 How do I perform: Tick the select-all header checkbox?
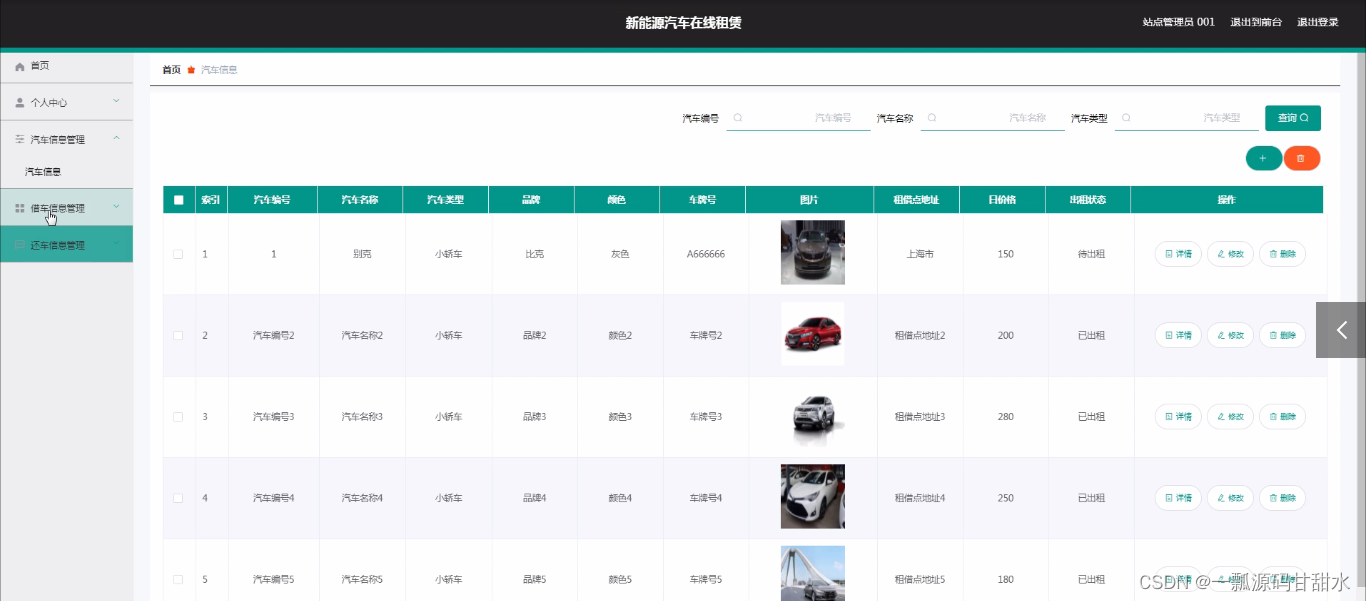[x=179, y=200]
